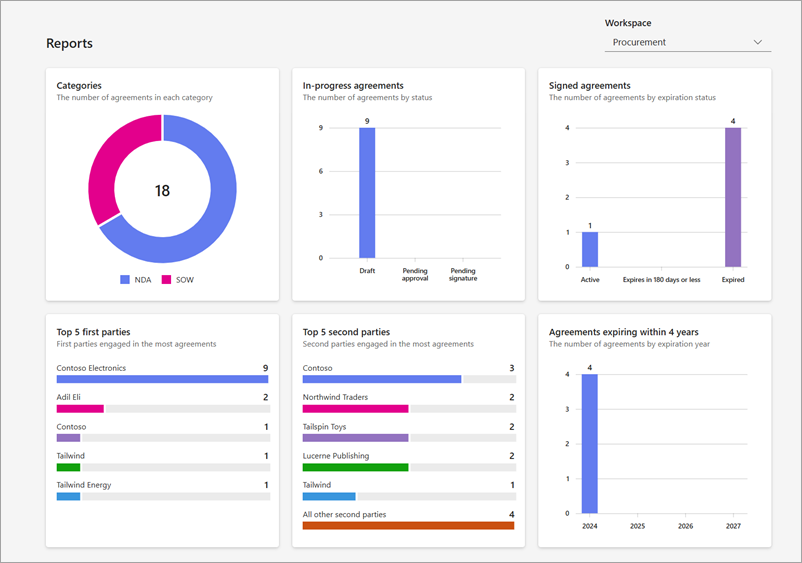This screenshot has height=563, width=802.
Task: Click the Expired axis label
Action: tap(733, 280)
